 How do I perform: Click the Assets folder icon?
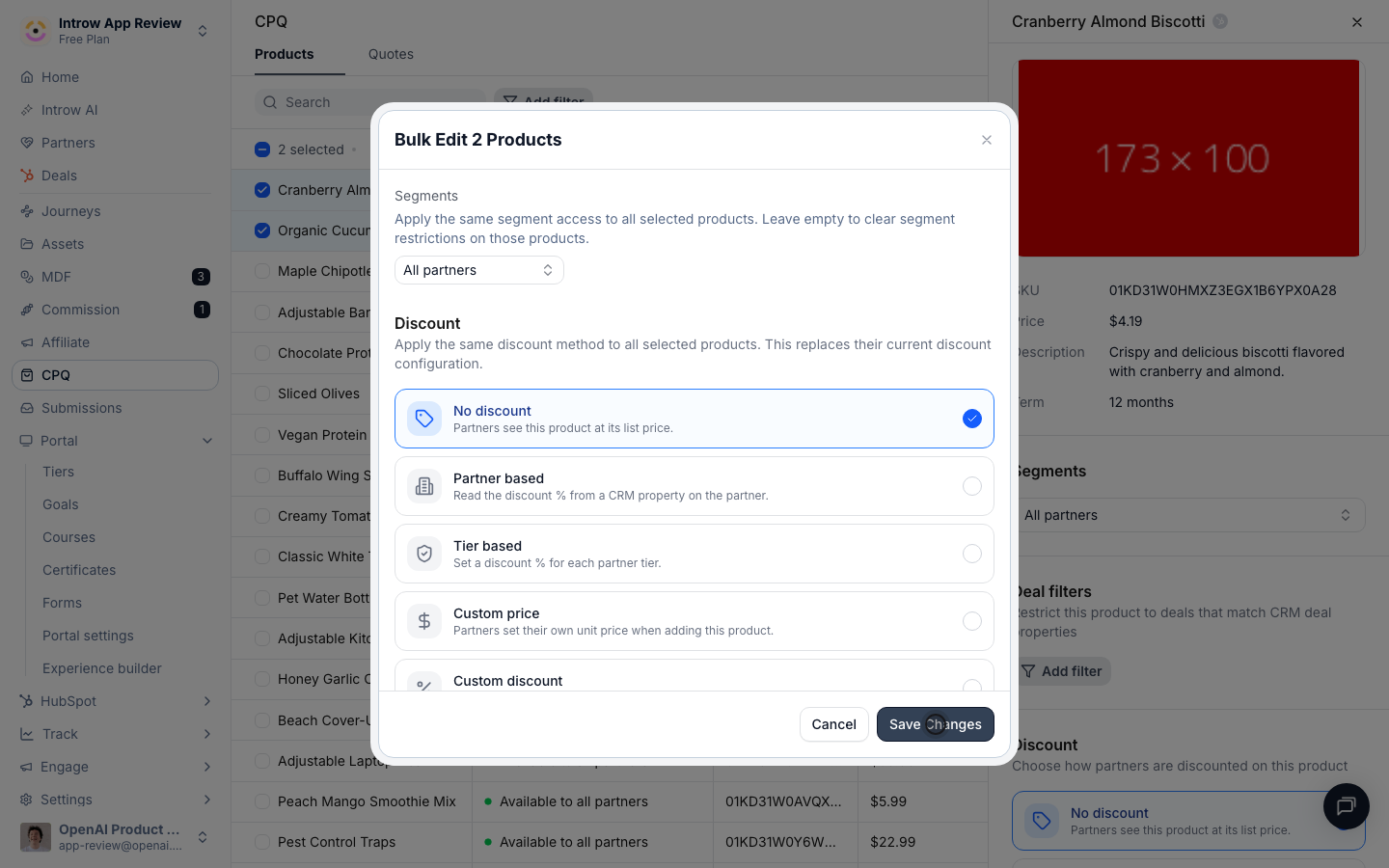coord(27,244)
